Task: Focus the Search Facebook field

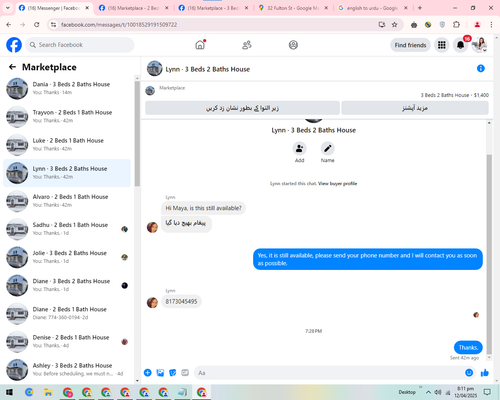Action: [80, 45]
